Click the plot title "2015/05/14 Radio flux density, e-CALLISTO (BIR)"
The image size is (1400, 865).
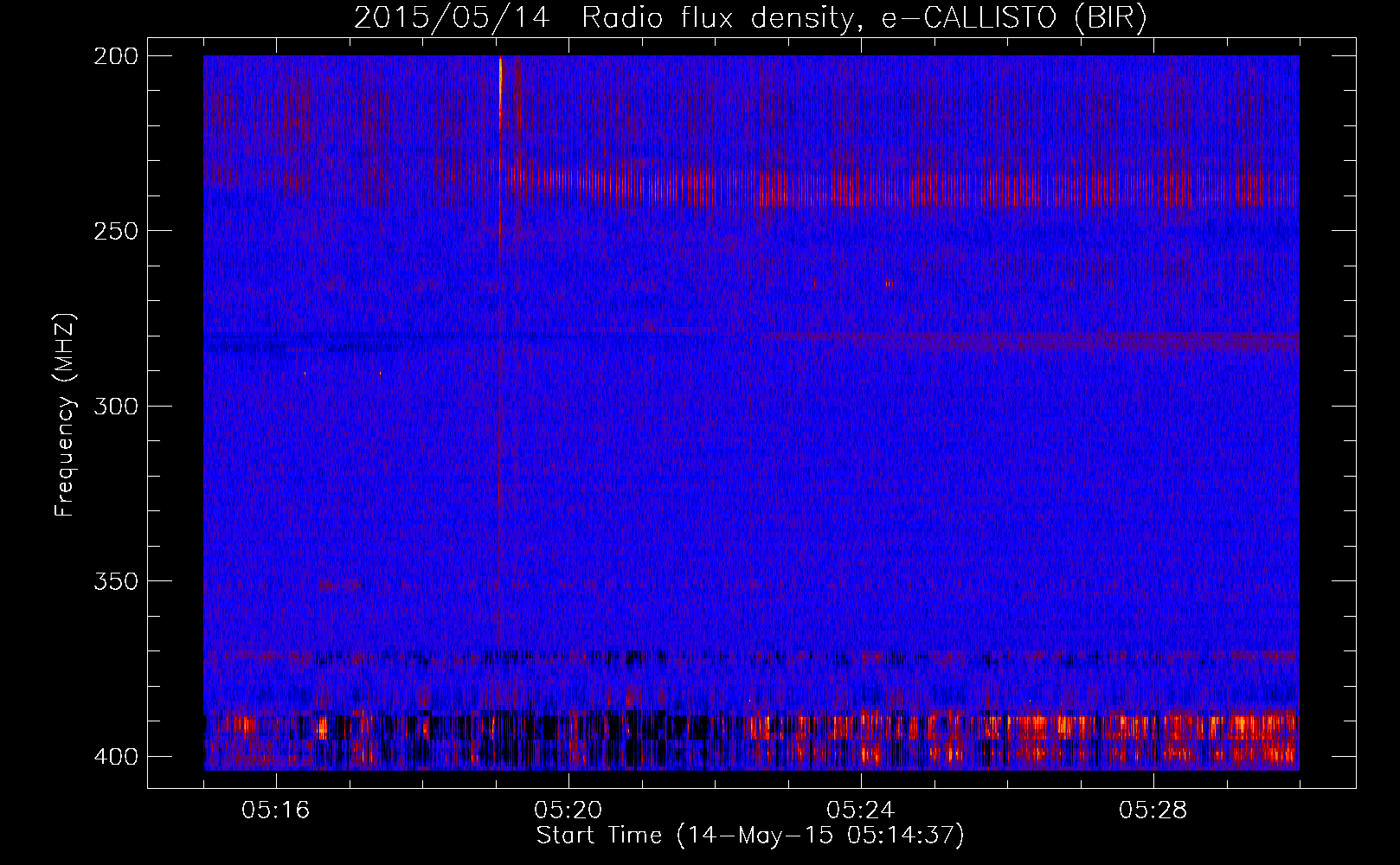(750, 18)
